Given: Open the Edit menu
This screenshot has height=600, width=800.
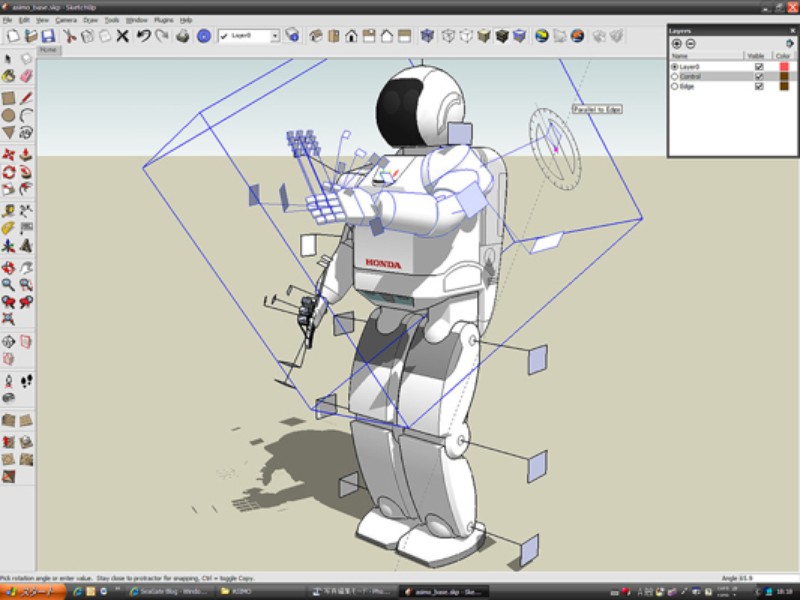Looking at the screenshot, I should (x=24, y=20).
